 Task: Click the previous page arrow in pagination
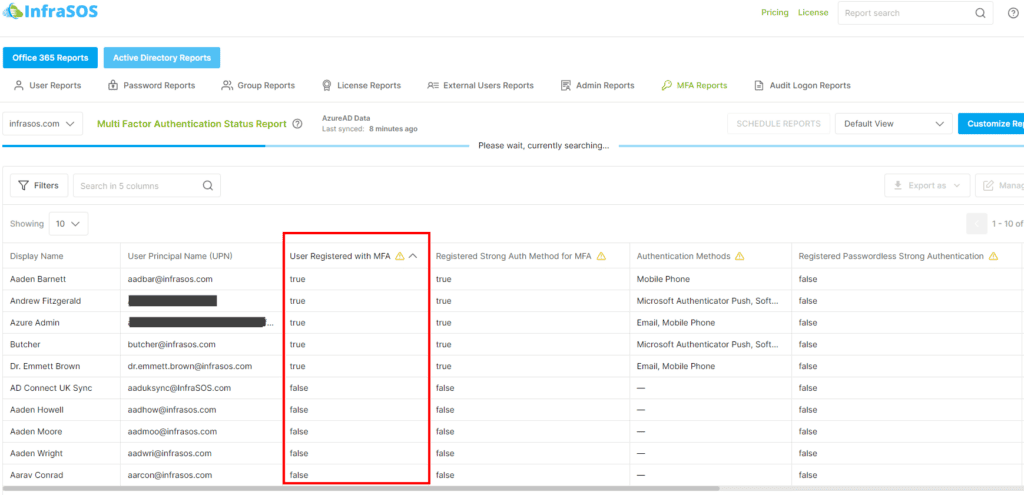977,224
